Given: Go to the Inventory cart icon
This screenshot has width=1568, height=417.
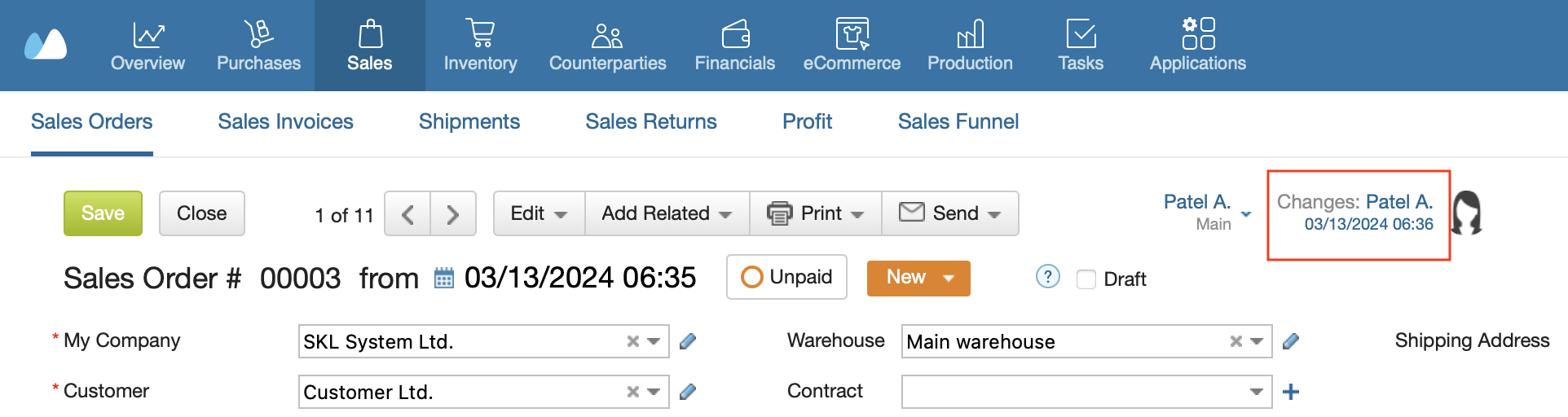Looking at the screenshot, I should pyautogui.click(x=480, y=33).
